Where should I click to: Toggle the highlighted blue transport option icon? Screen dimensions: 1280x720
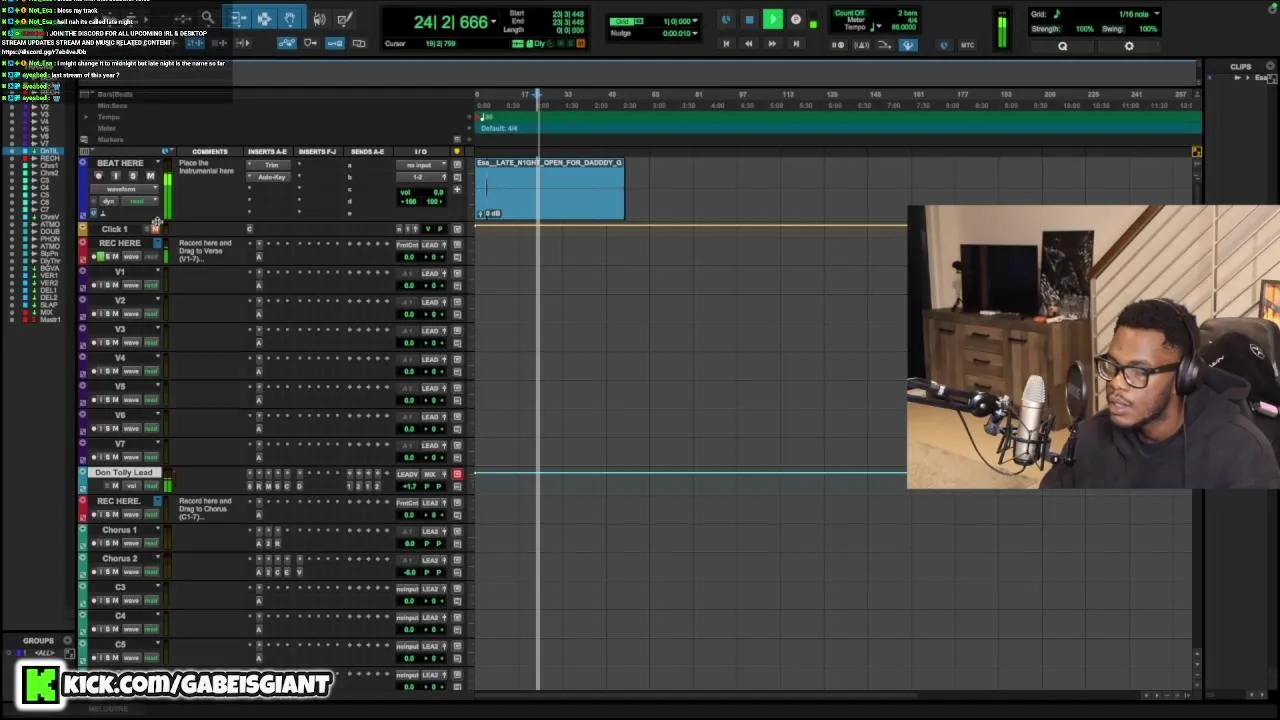tap(908, 45)
